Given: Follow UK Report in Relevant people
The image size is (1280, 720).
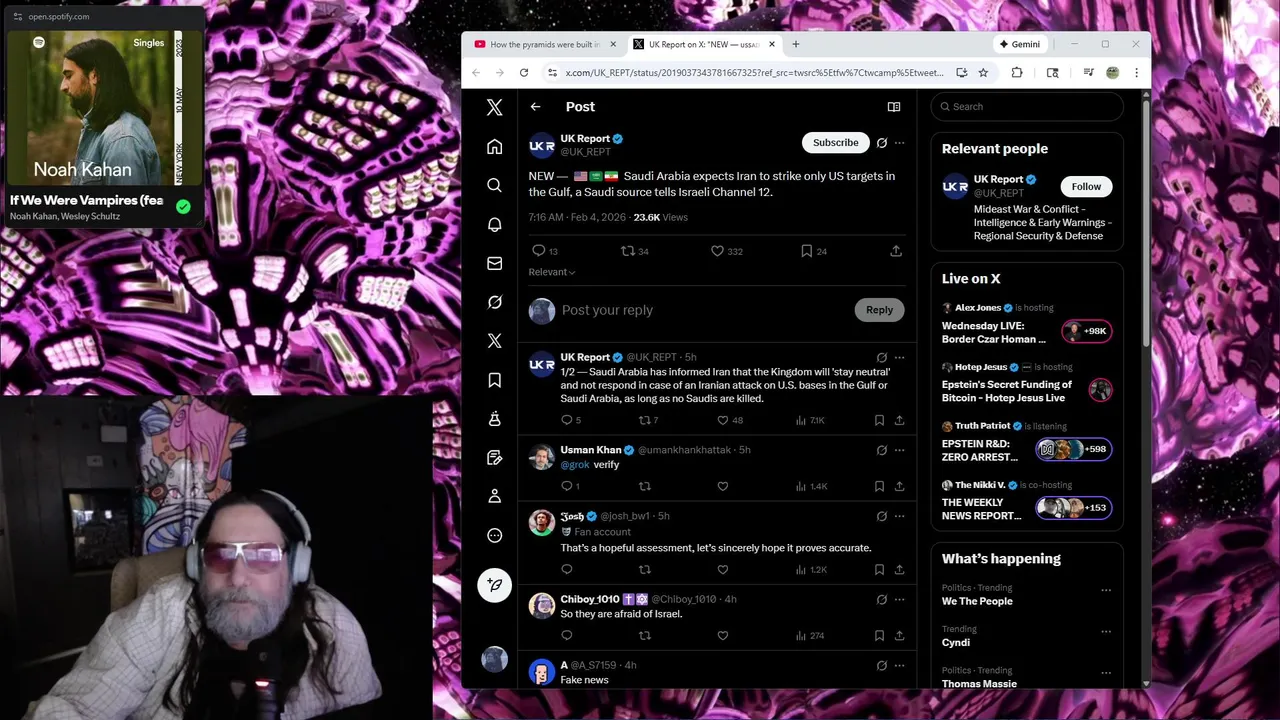Looking at the screenshot, I should tap(1086, 187).
